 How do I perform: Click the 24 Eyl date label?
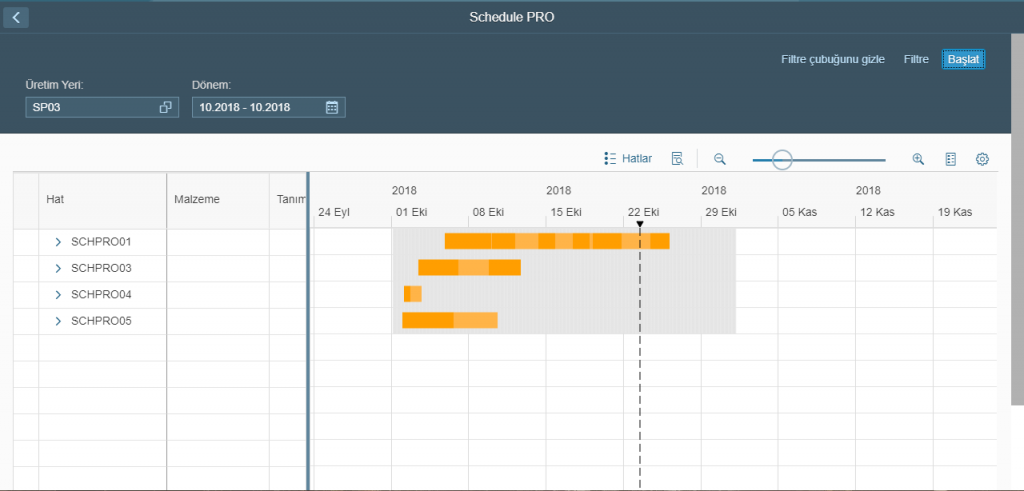(x=334, y=212)
